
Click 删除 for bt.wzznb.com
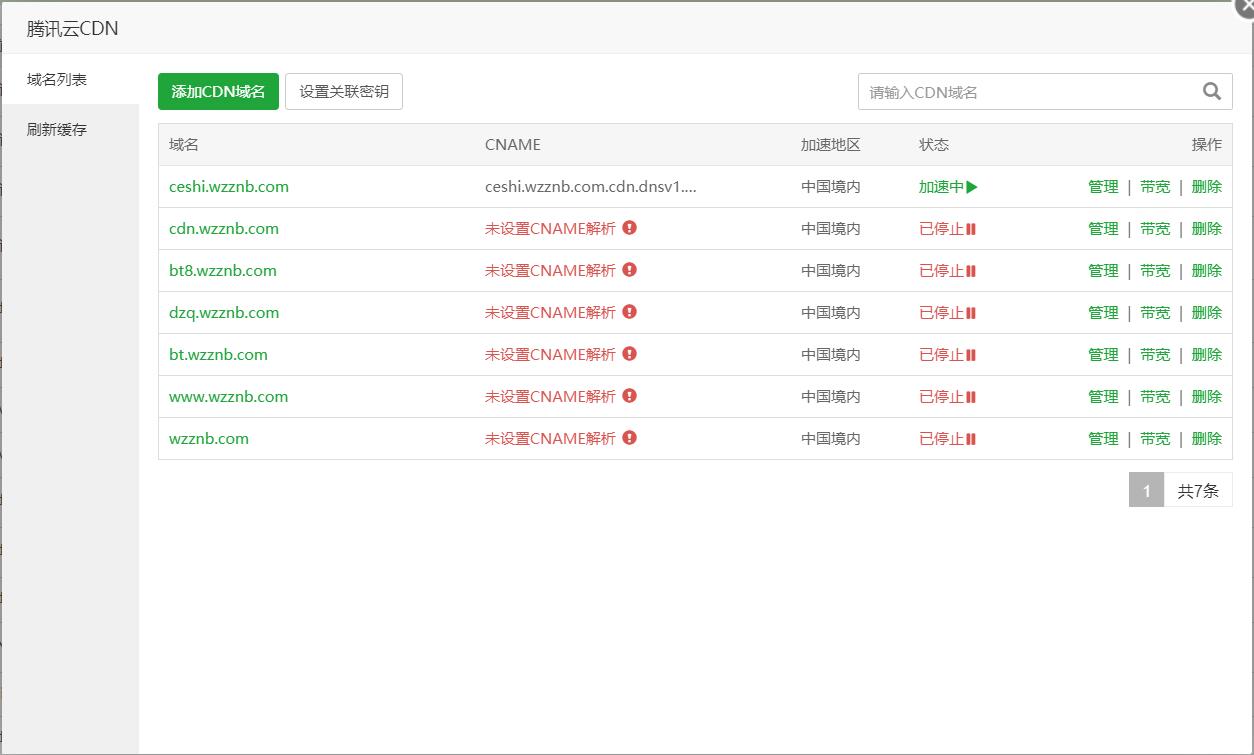pyautogui.click(x=1207, y=355)
